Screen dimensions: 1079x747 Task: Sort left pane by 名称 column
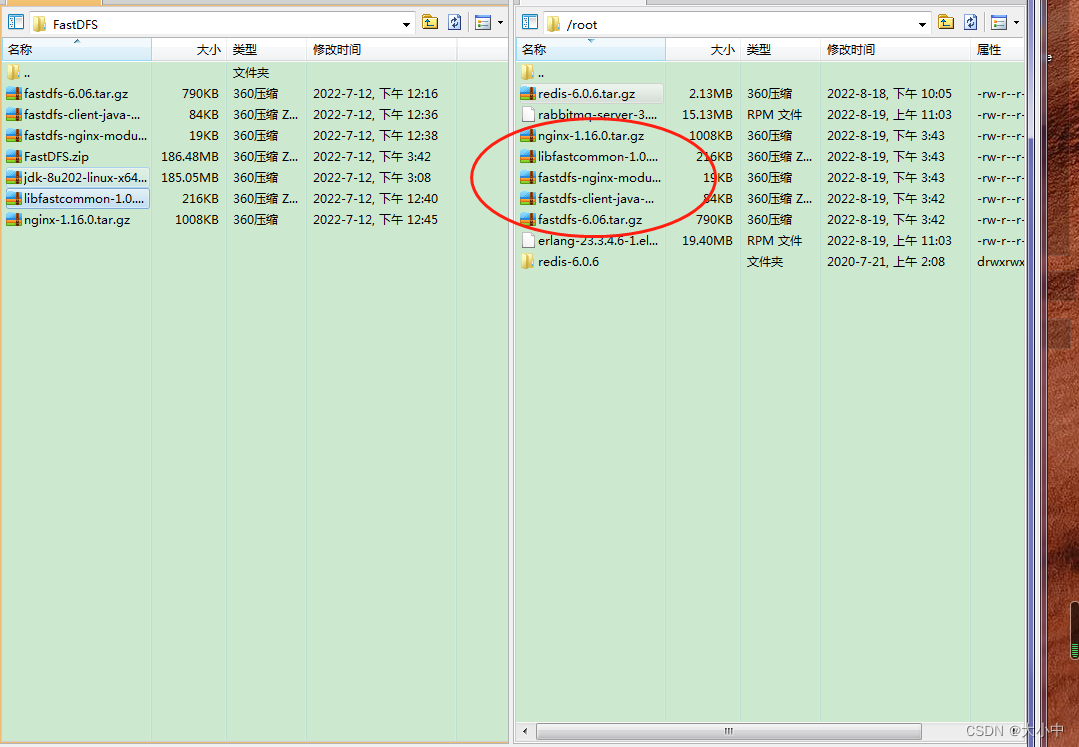pyautogui.click(x=77, y=50)
